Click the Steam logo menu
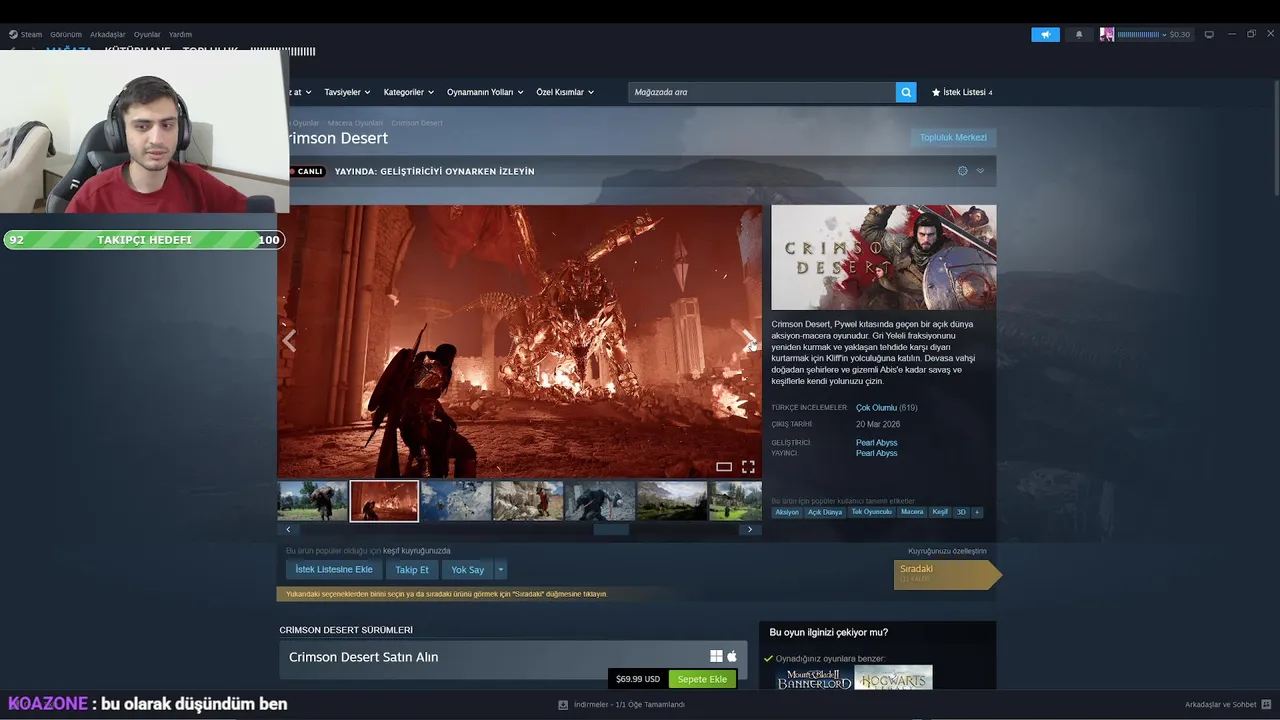 click(x=25, y=34)
